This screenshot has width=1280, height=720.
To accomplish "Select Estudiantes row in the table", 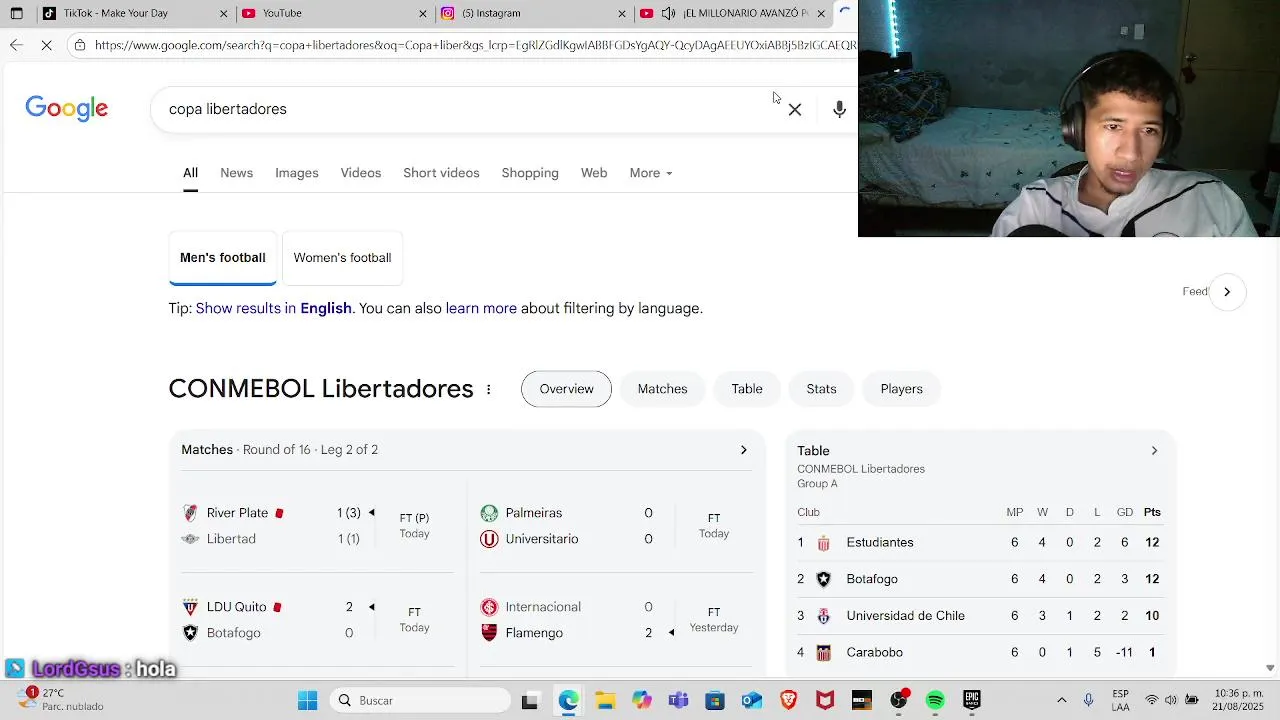I will [x=980, y=542].
